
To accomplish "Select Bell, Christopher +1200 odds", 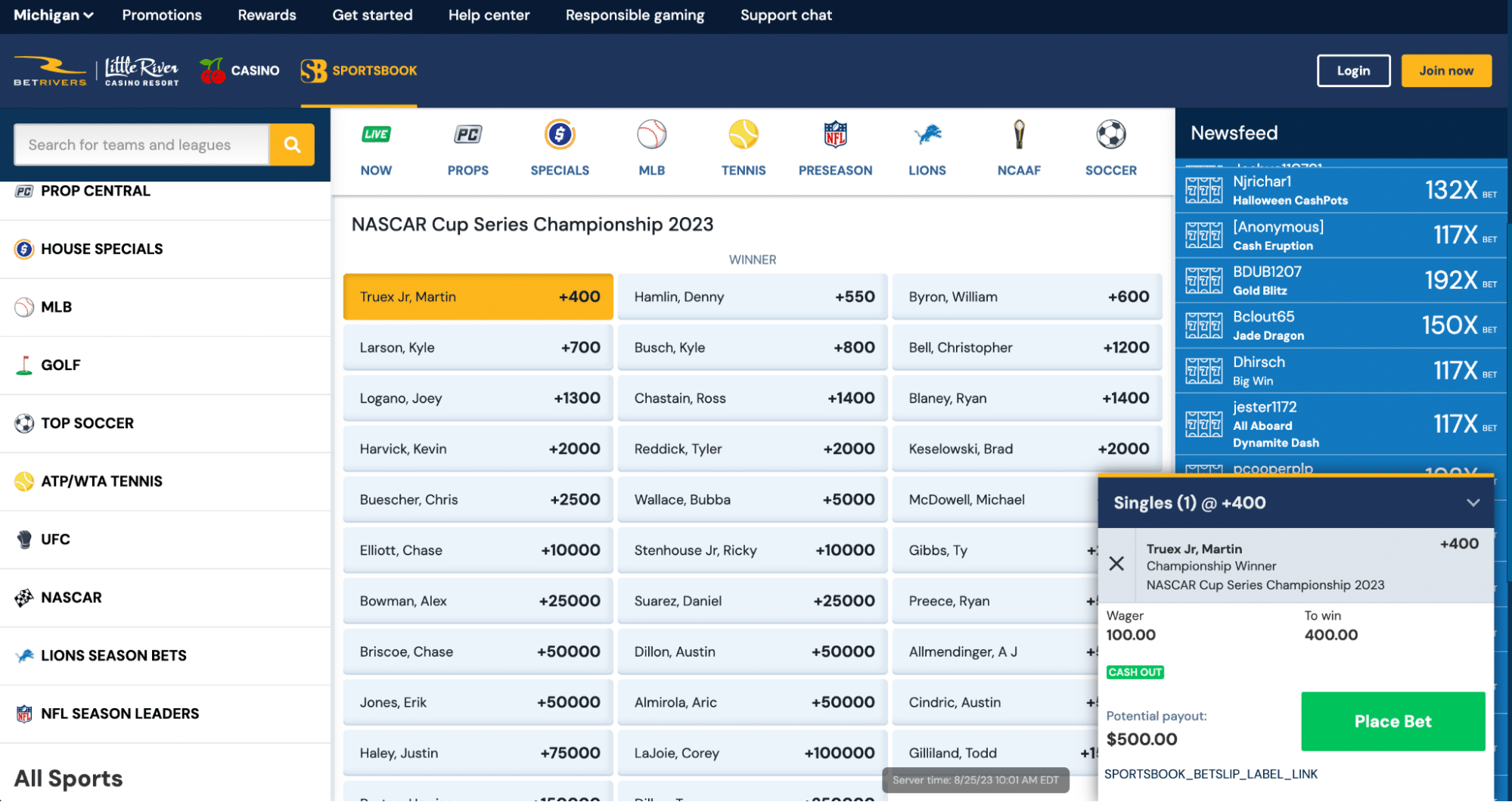I will [1027, 347].
